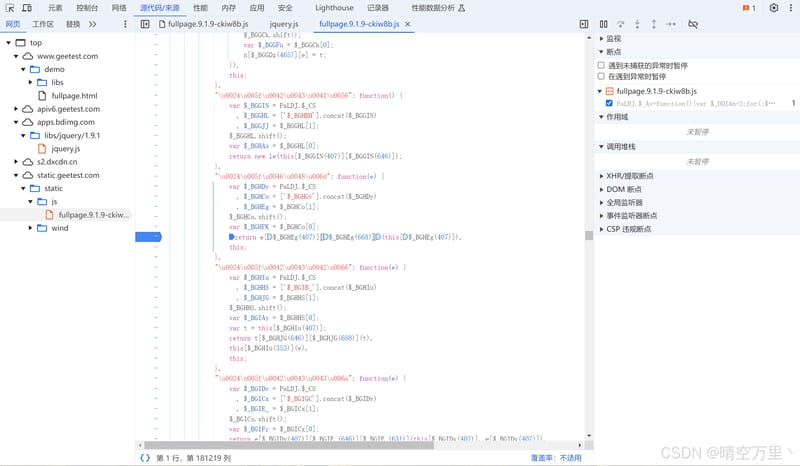Expand the apiv6.geetest.com domain
This screenshot has height=466, width=800.
point(16,109)
